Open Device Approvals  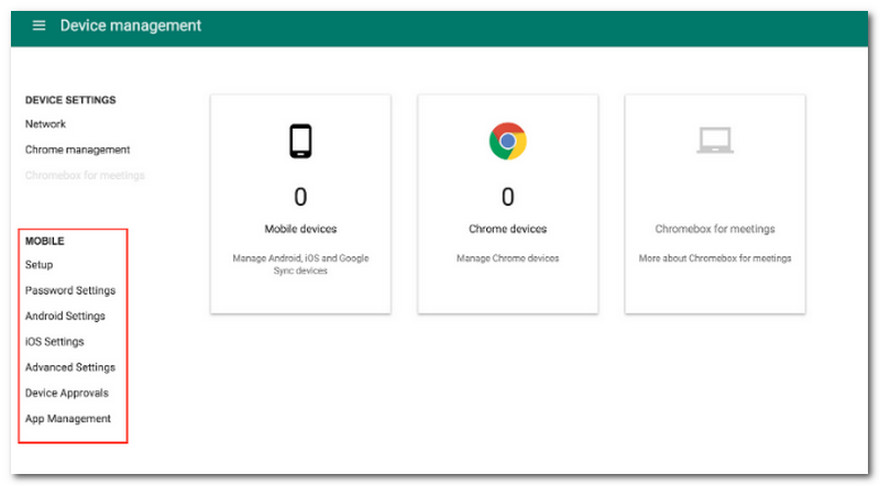67,393
